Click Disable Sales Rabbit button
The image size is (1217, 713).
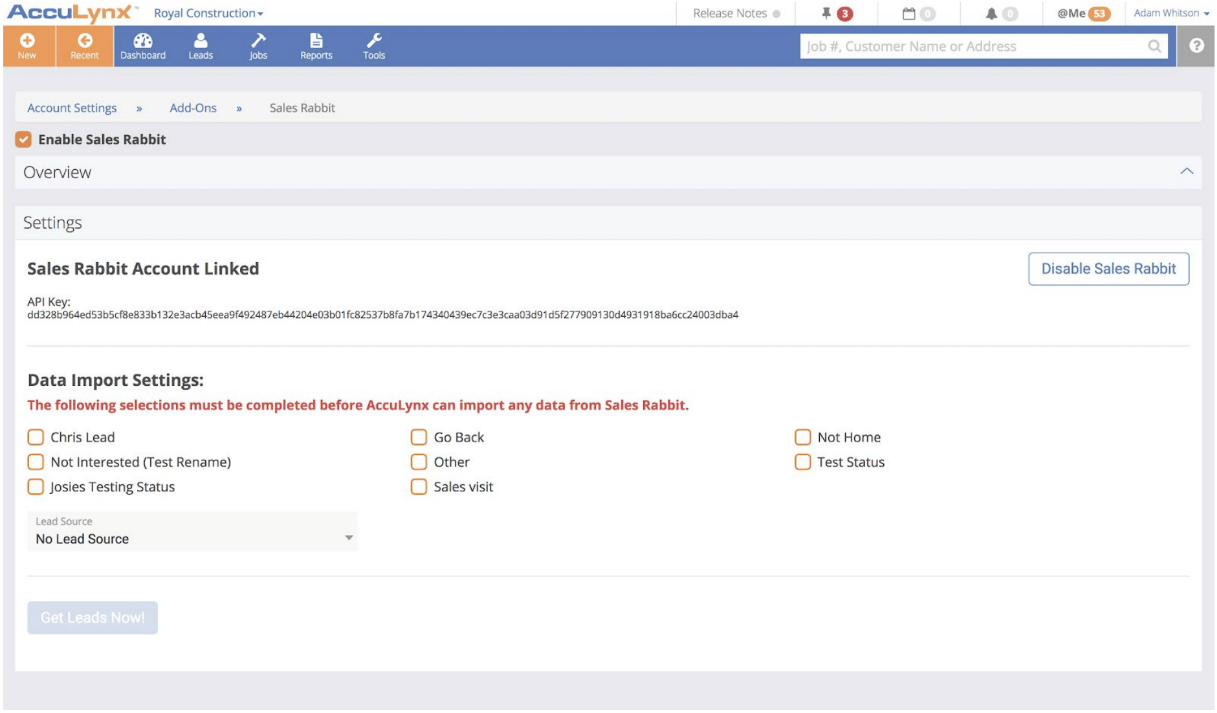click(1109, 269)
